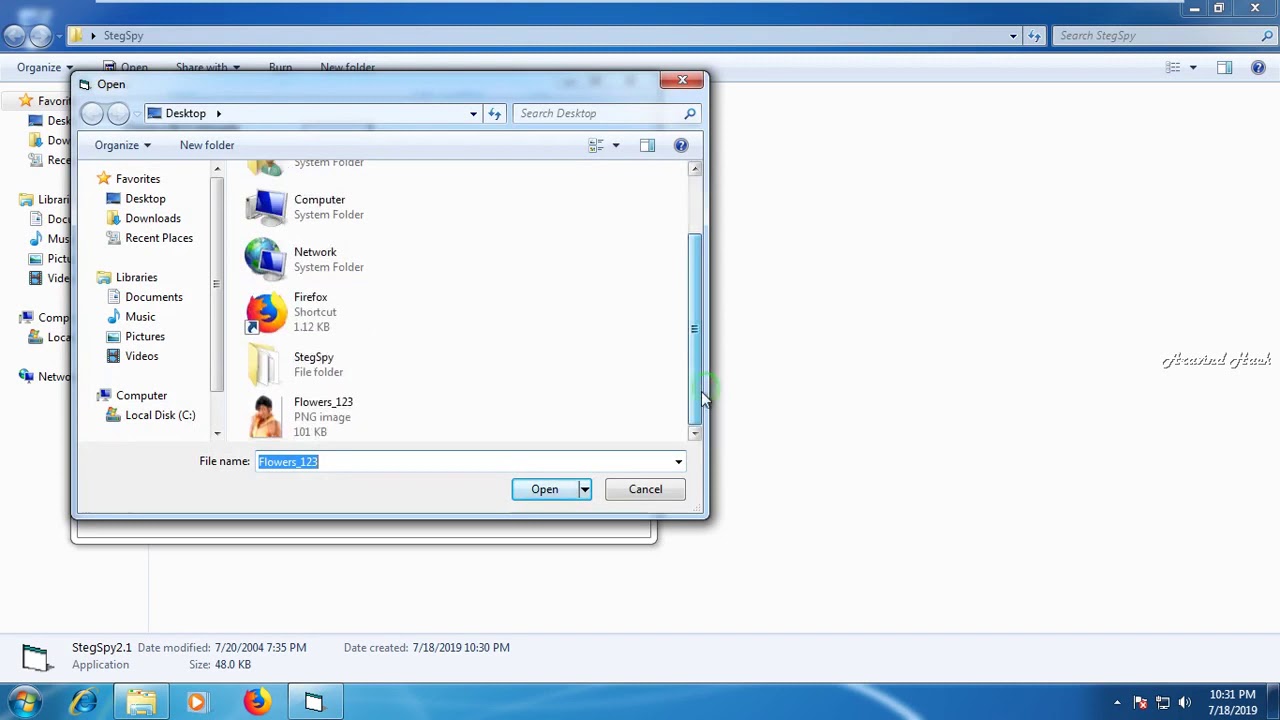
Task: Click the Cancel button
Action: (645, 489)
